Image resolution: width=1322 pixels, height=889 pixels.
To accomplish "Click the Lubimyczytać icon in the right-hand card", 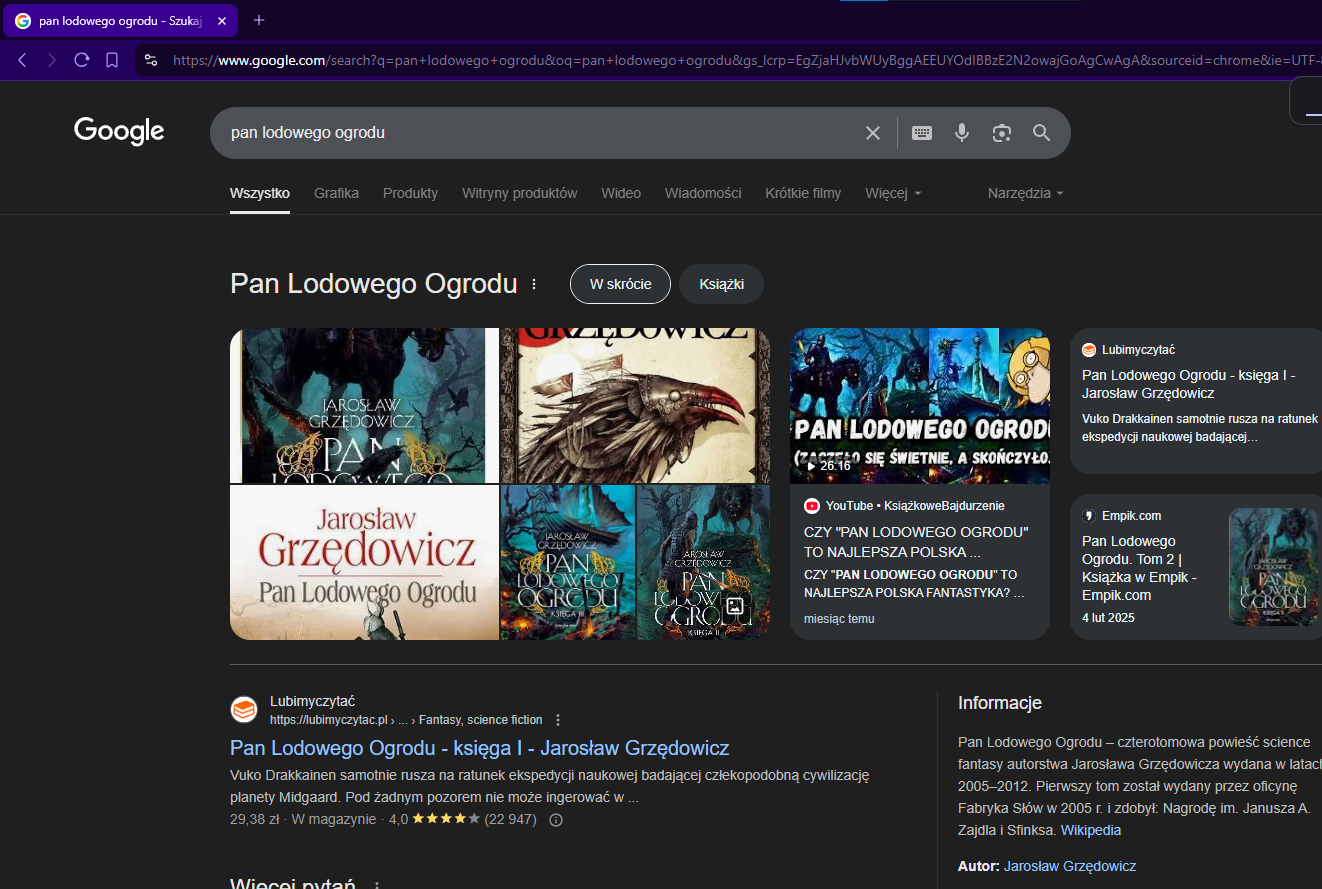I will point(1089,350).
